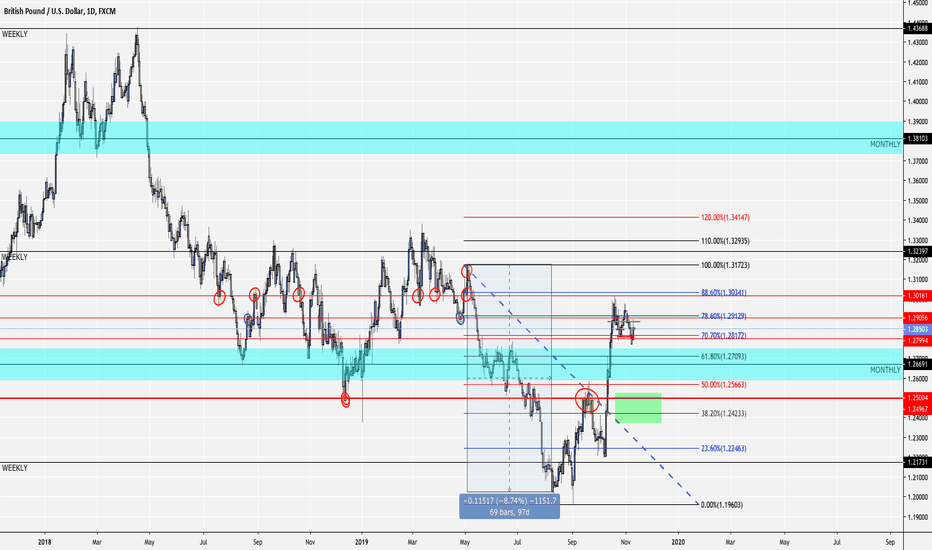This screenshot has height=550, width=932.
Task: Click the 2020 label on time axis
Action: coord(678,541)
